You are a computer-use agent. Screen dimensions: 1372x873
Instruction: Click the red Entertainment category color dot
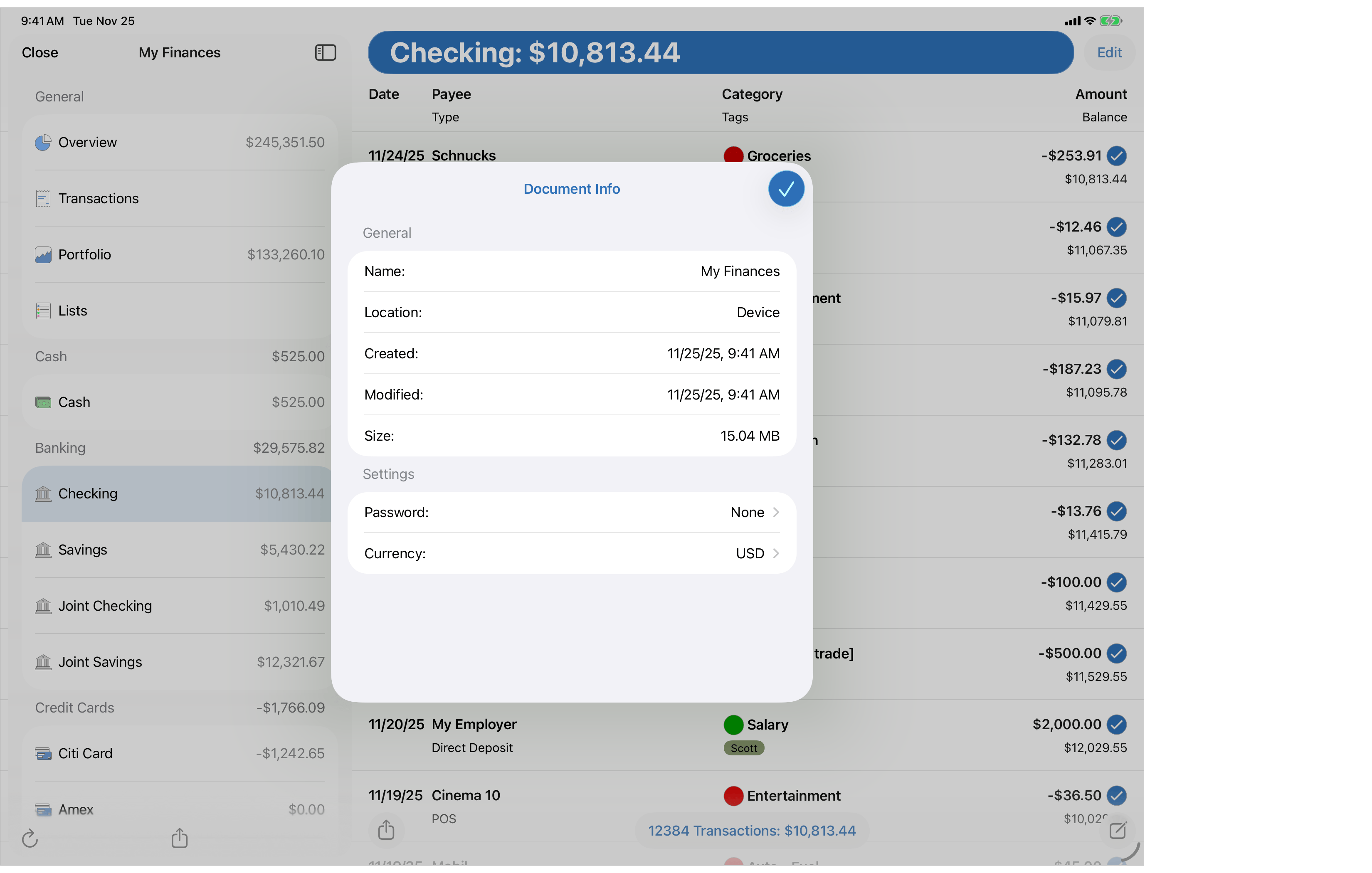pos(733,796)
